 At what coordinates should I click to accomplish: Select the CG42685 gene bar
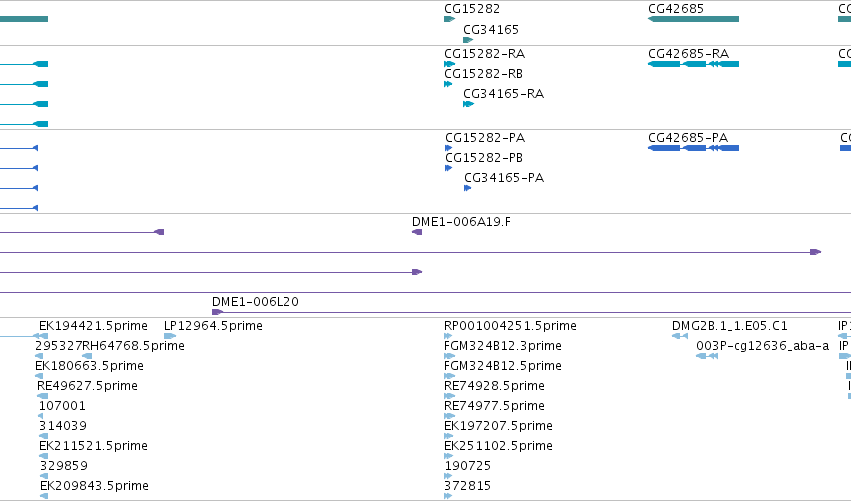coord(693,19)
